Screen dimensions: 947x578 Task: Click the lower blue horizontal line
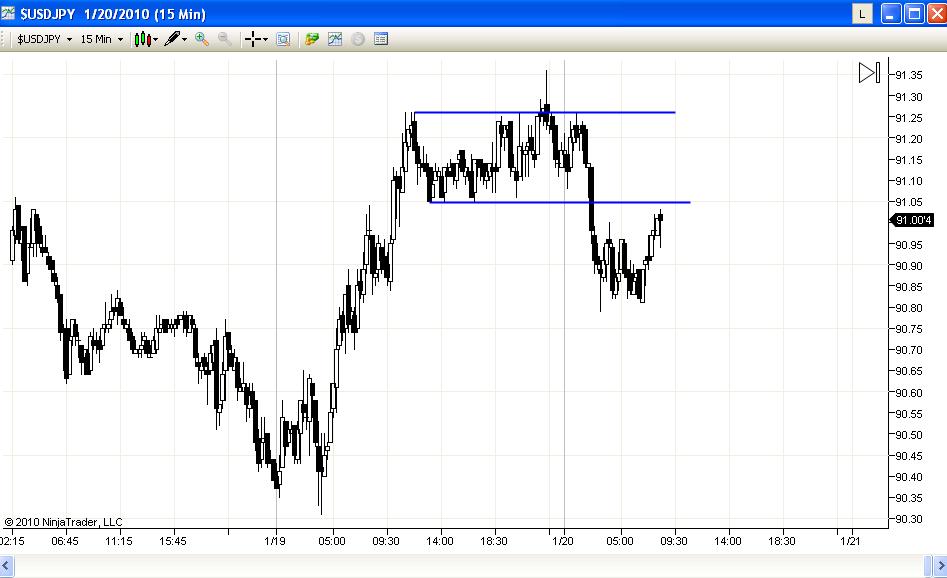(559, 202)
